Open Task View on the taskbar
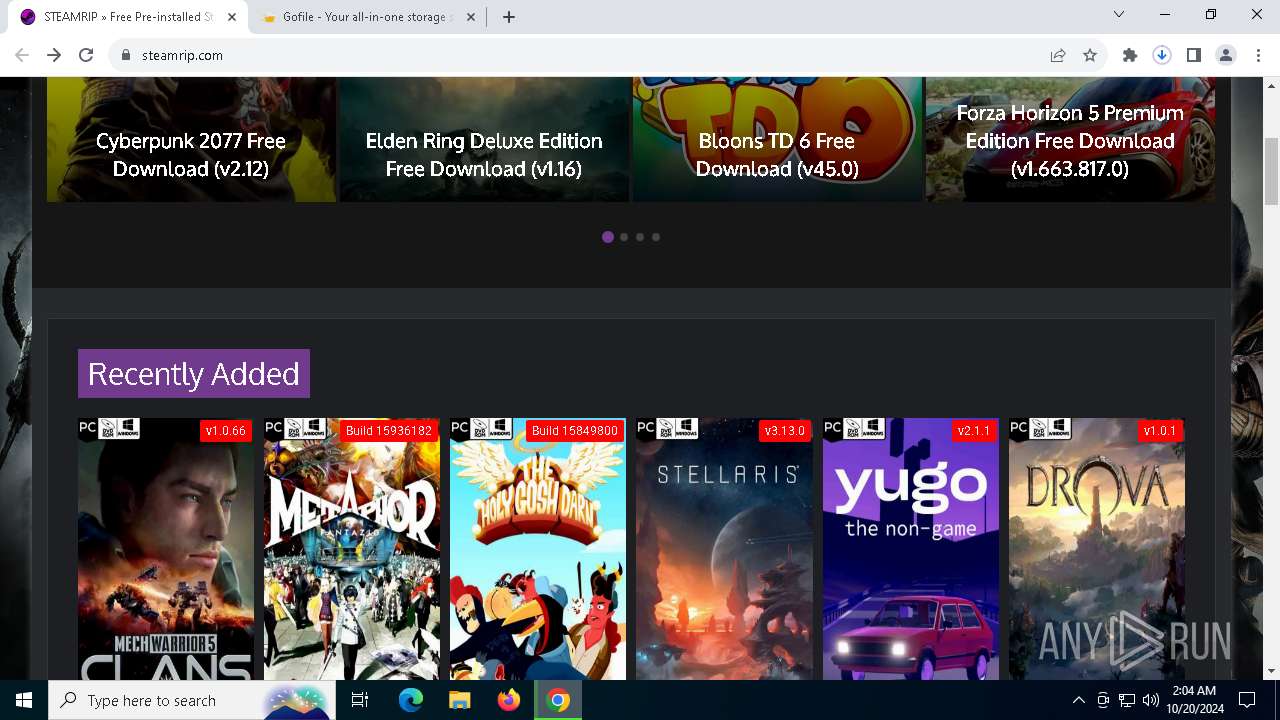Viewport: 1280px width, 720px height. coord(361,700)
